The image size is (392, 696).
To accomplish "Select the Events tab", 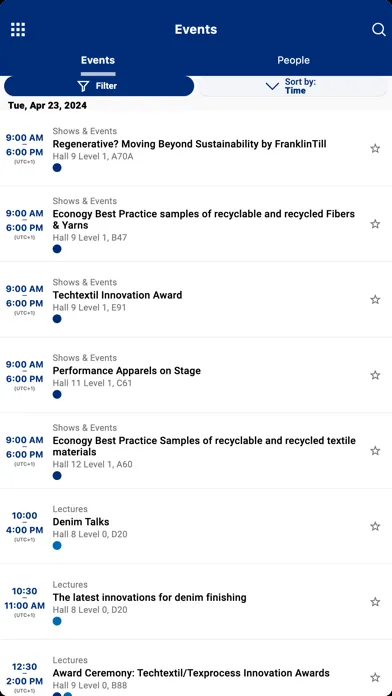I will pyautogui.click(x=98, y=60).
